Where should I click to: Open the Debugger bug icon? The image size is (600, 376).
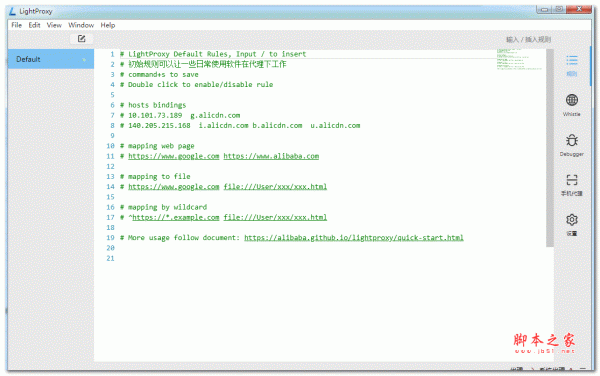pos(572,140)
